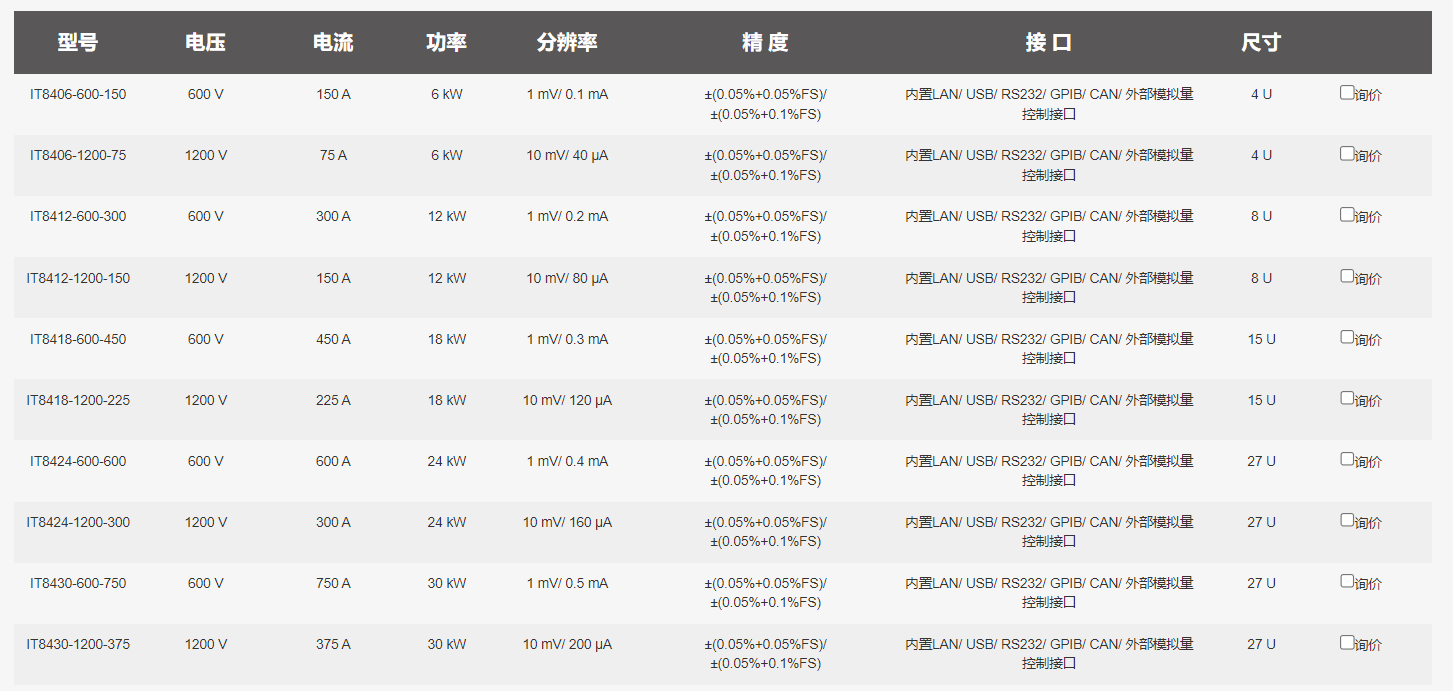Tick the inquiry checkbox for IT8406-1200-75

pos(1347,154)
